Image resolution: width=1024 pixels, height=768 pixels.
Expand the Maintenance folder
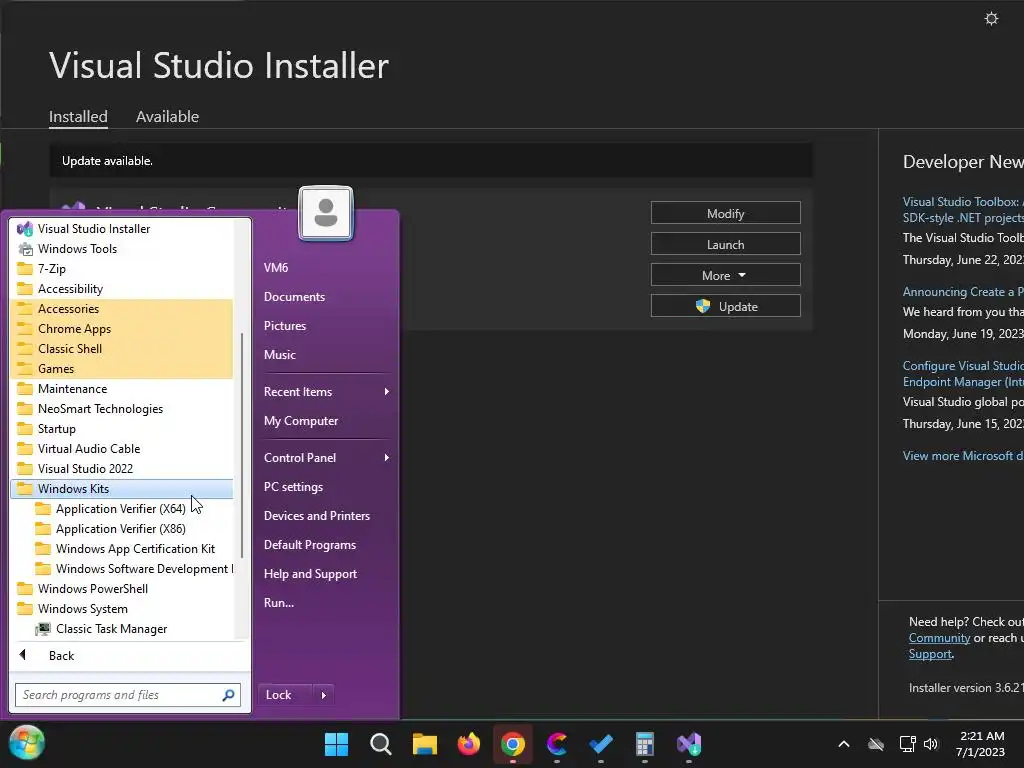(121, 389)
